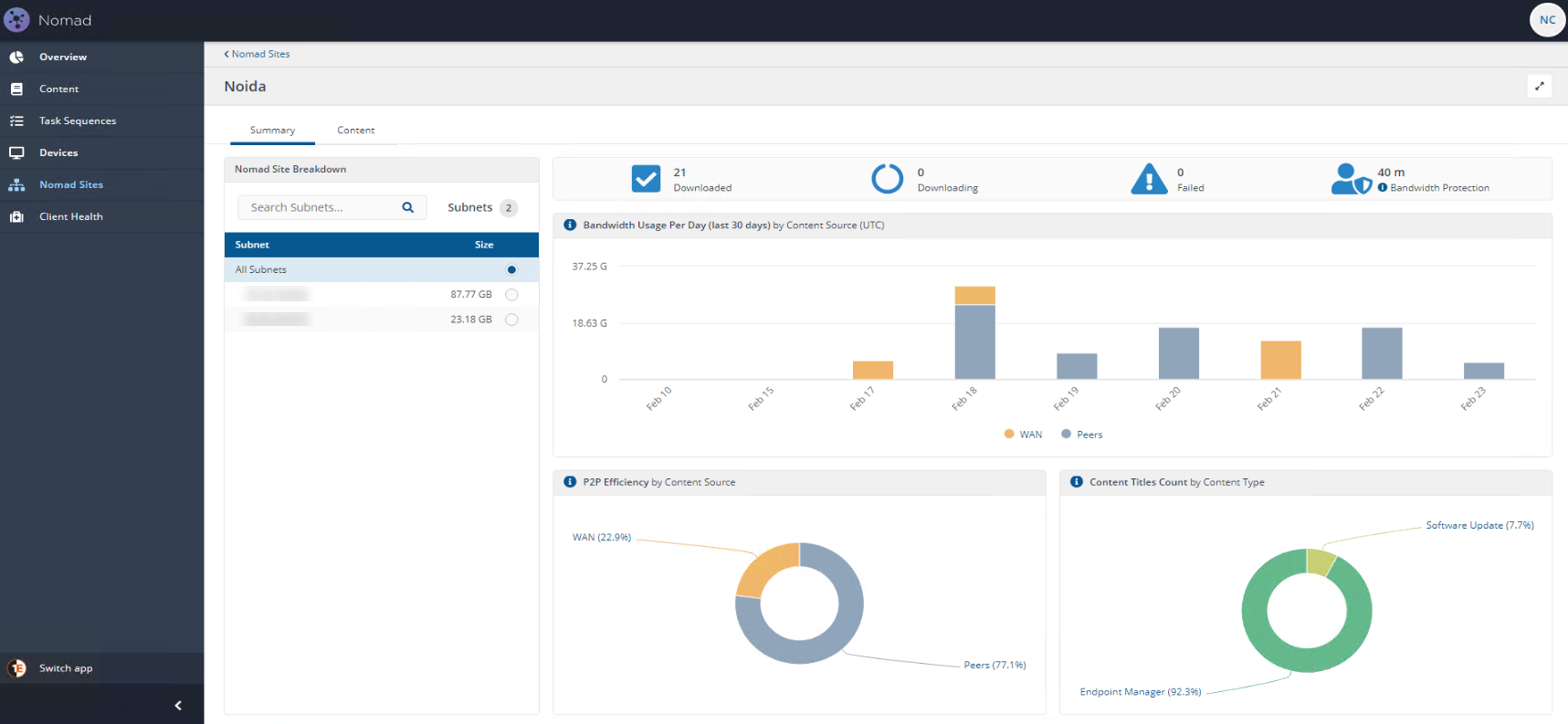Expand the page to full screen

(1539, 86)
